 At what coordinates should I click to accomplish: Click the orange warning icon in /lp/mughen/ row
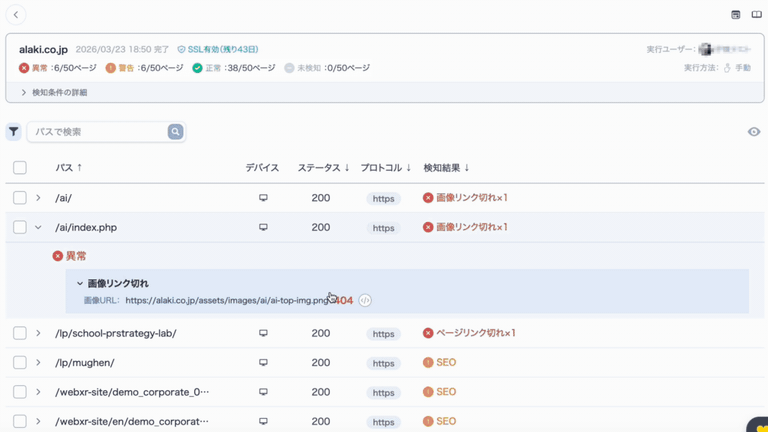coord(428,362)
